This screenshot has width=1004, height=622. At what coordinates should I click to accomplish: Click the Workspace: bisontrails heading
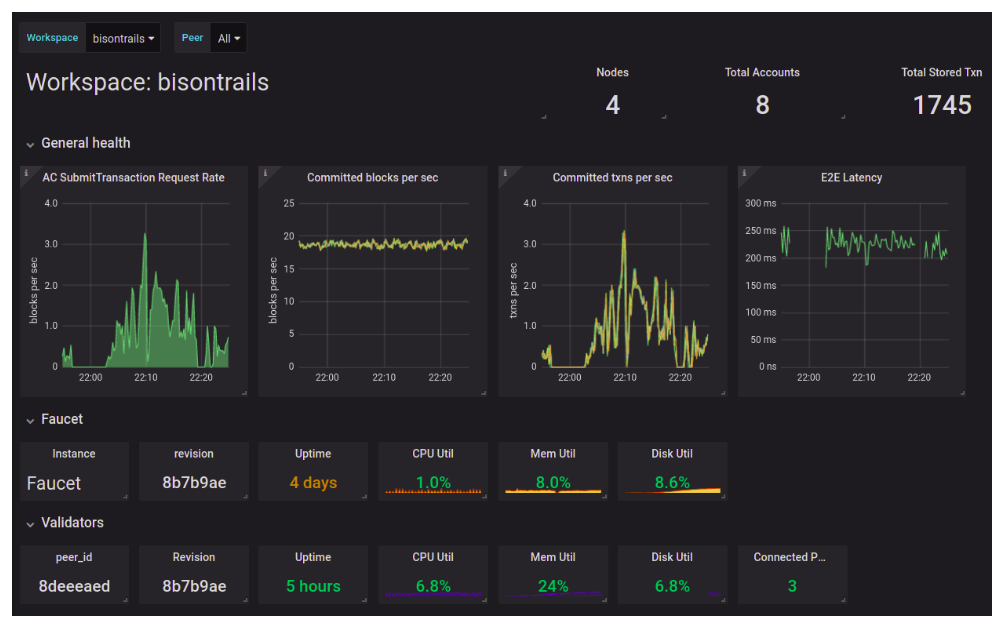point(147,83)
